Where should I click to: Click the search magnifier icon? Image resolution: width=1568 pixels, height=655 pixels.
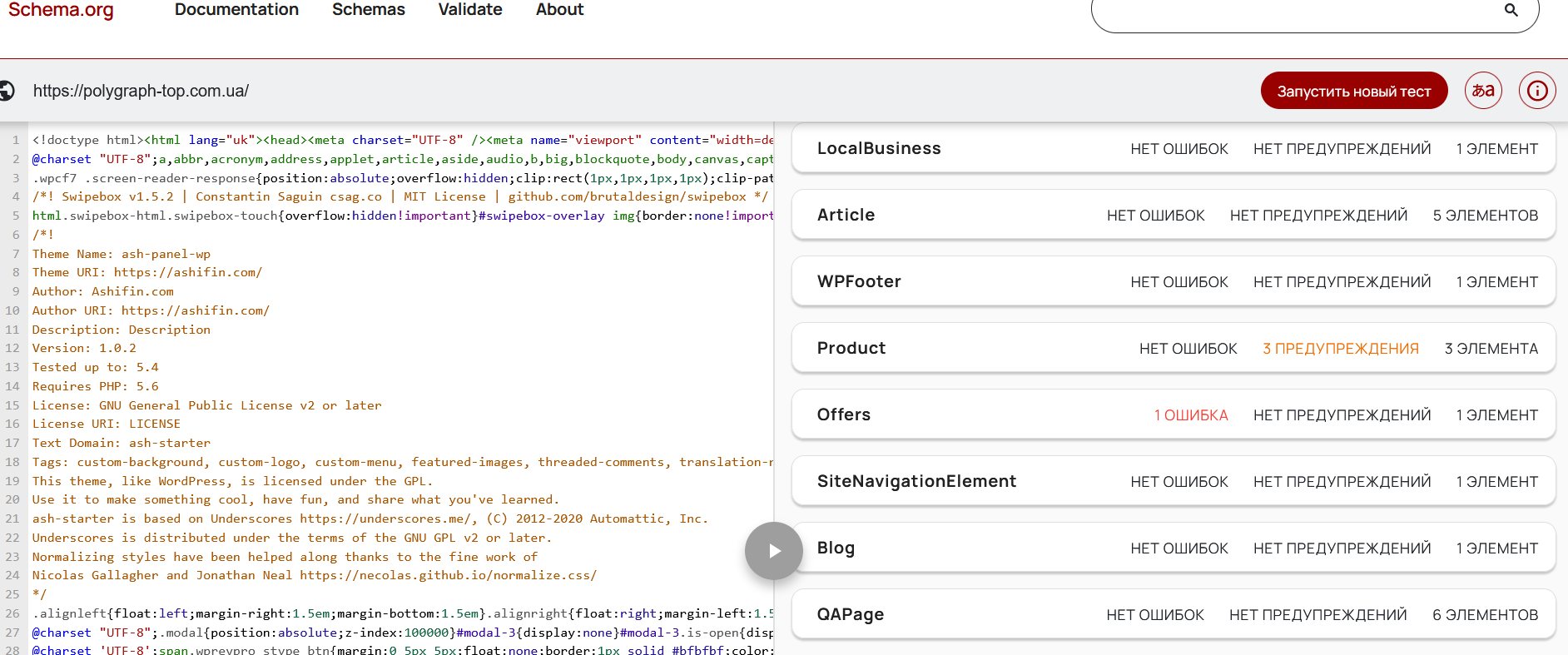pyautogui.click(x=1511, y=10)
